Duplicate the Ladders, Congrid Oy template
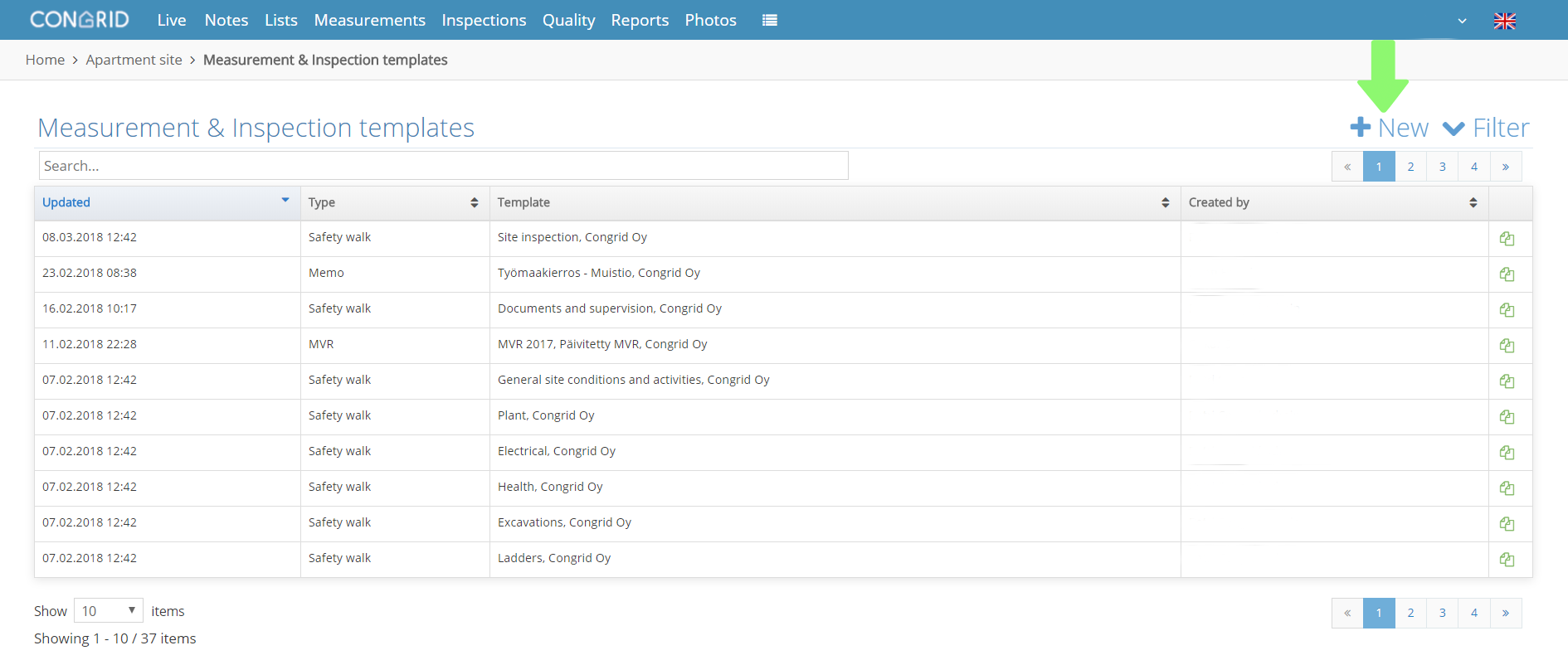 coord(1507,560)
